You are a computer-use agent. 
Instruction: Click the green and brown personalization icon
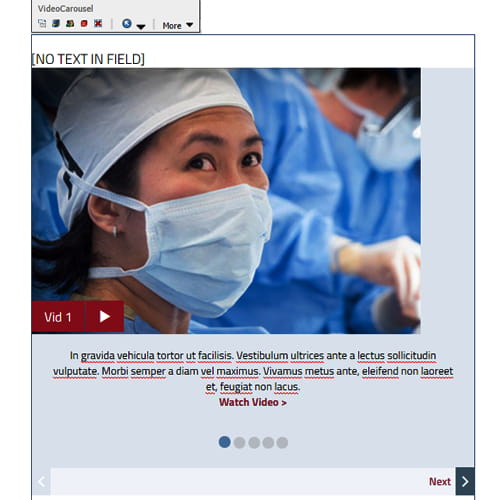click(70, 23)
